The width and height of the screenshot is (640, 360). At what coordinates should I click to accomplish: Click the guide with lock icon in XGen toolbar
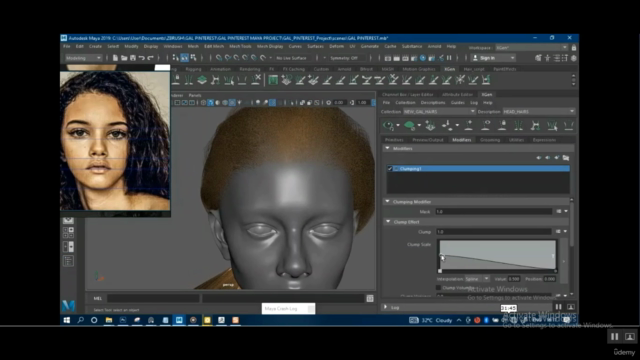point(502,126)
